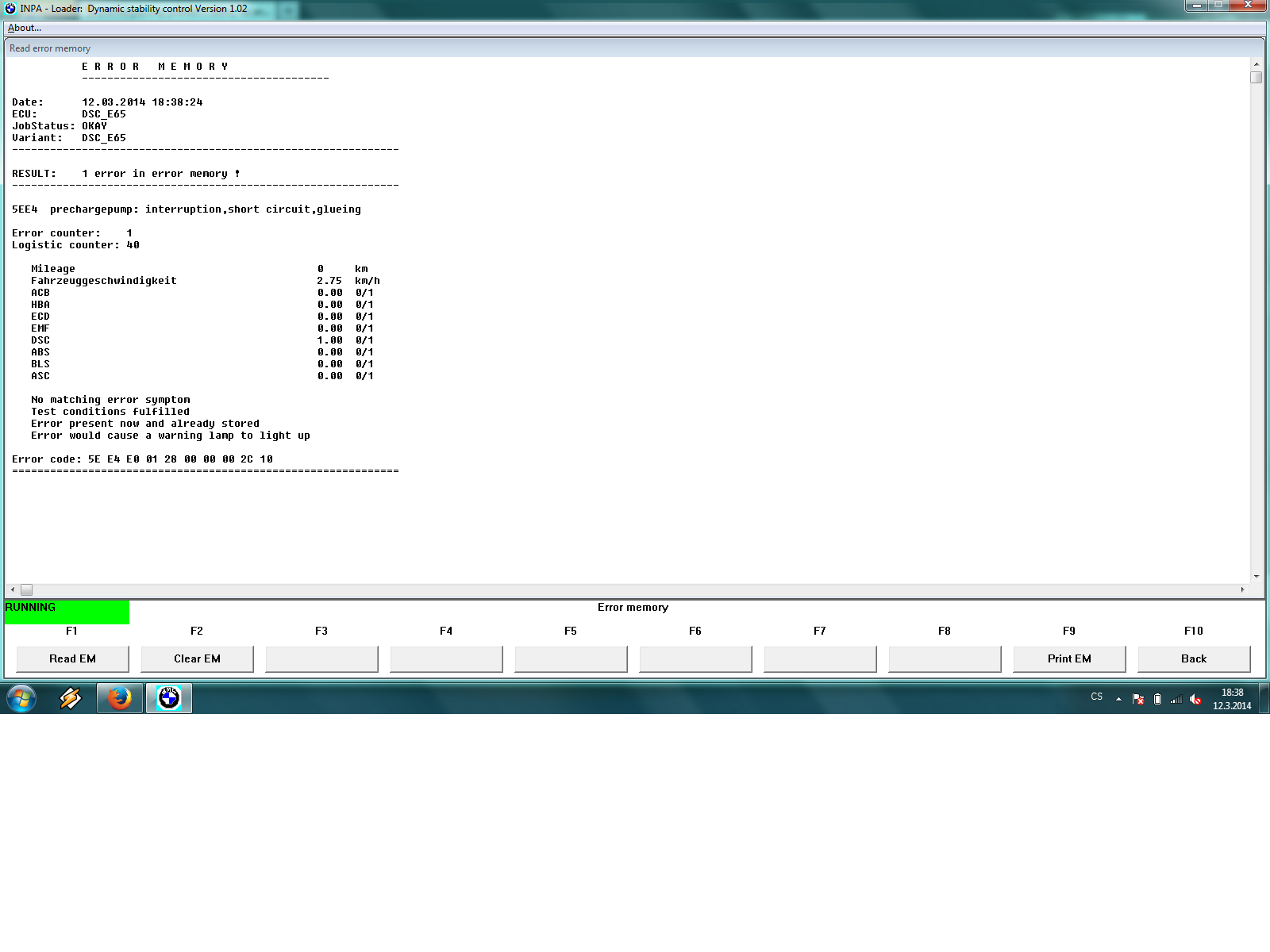
Task: Click 'Error present now and already stored'
Action: pyautogui.click(x=145, y=424)
